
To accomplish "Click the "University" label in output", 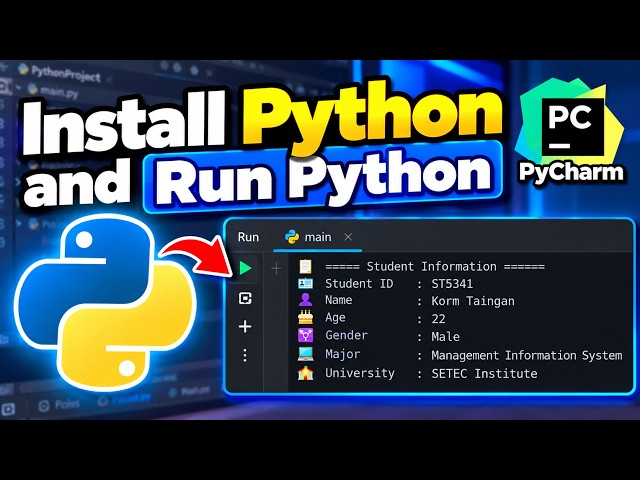I will 360,373.
